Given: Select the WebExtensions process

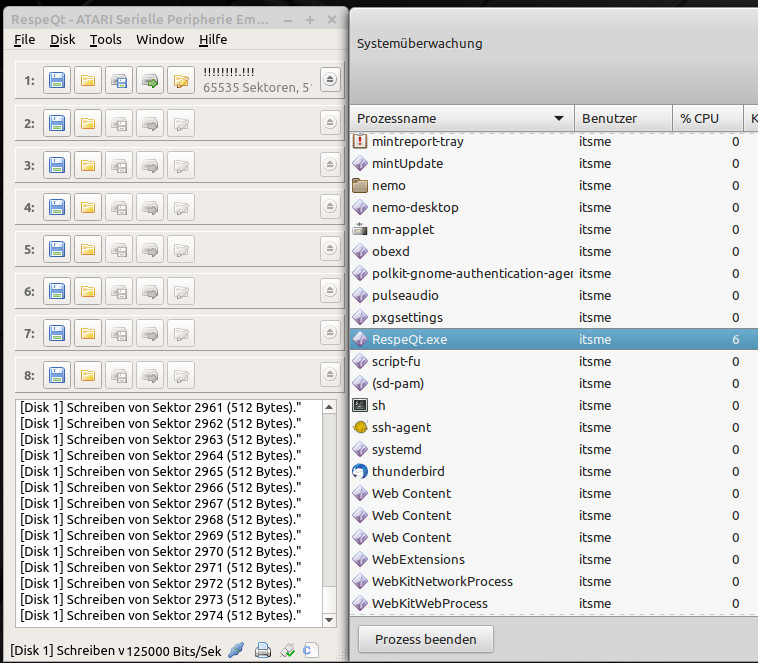Looking at the screenshot, I should (x=554, y=560).
